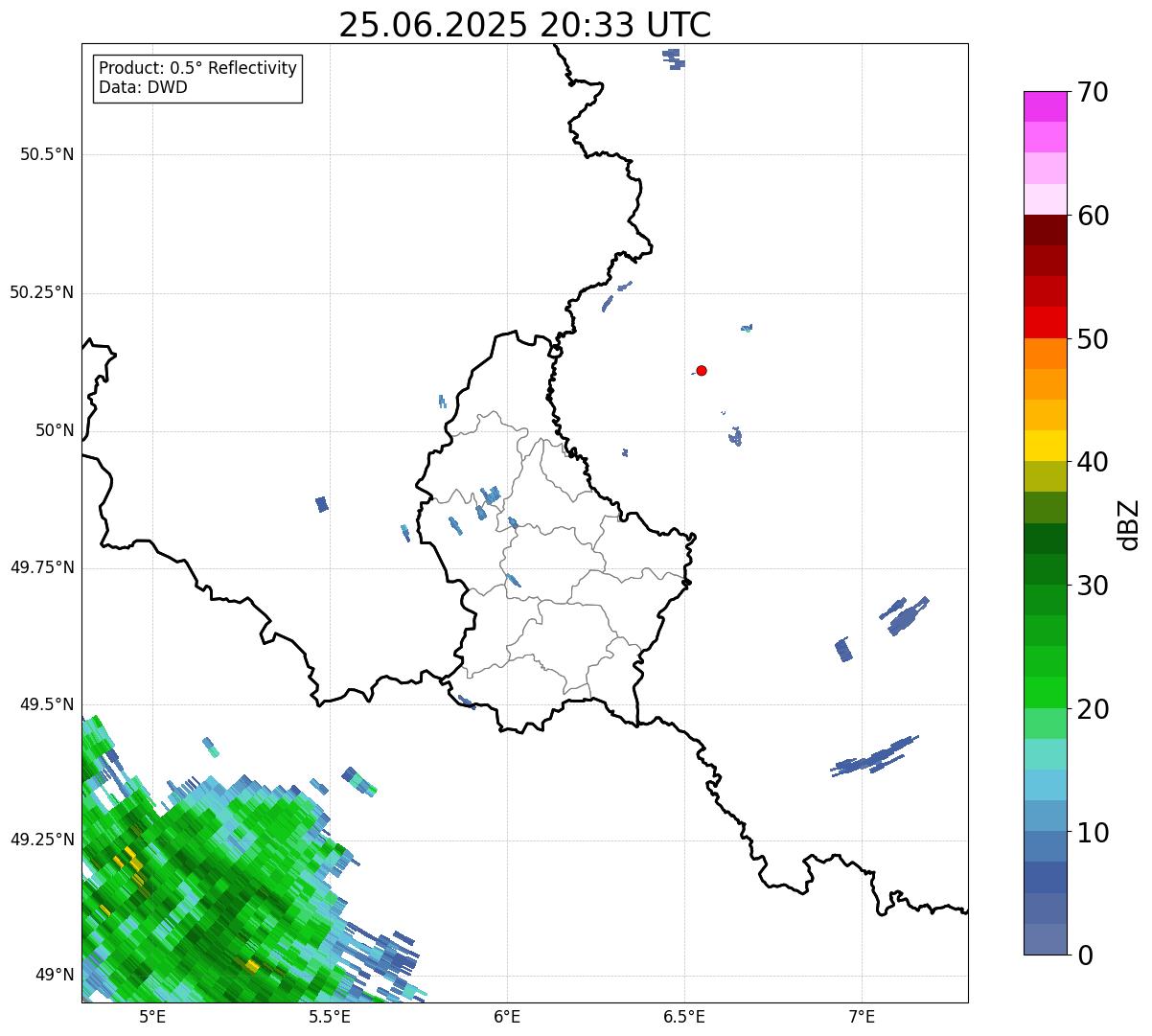
Task: Click the dBZ colorbar axis label
Action: (x=1129, y=523)
